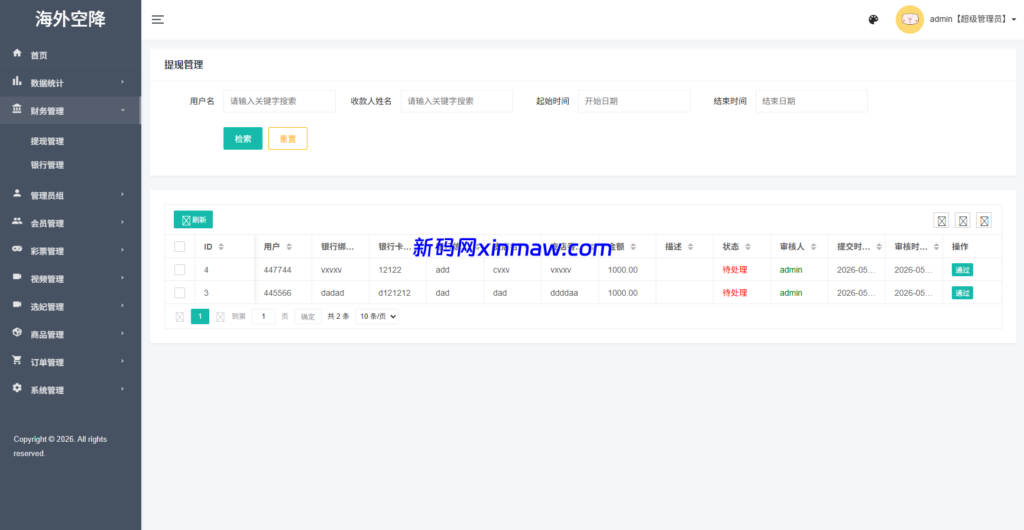
Task: Click the page number jump input
Action: [x=264, y=317]
